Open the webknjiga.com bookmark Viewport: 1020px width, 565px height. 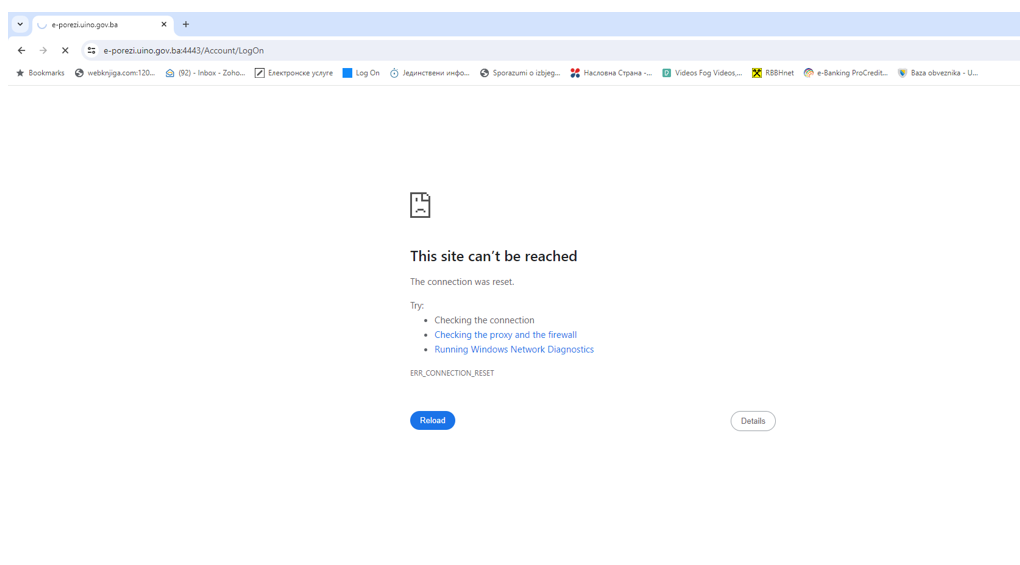click(x=115, y=73)
